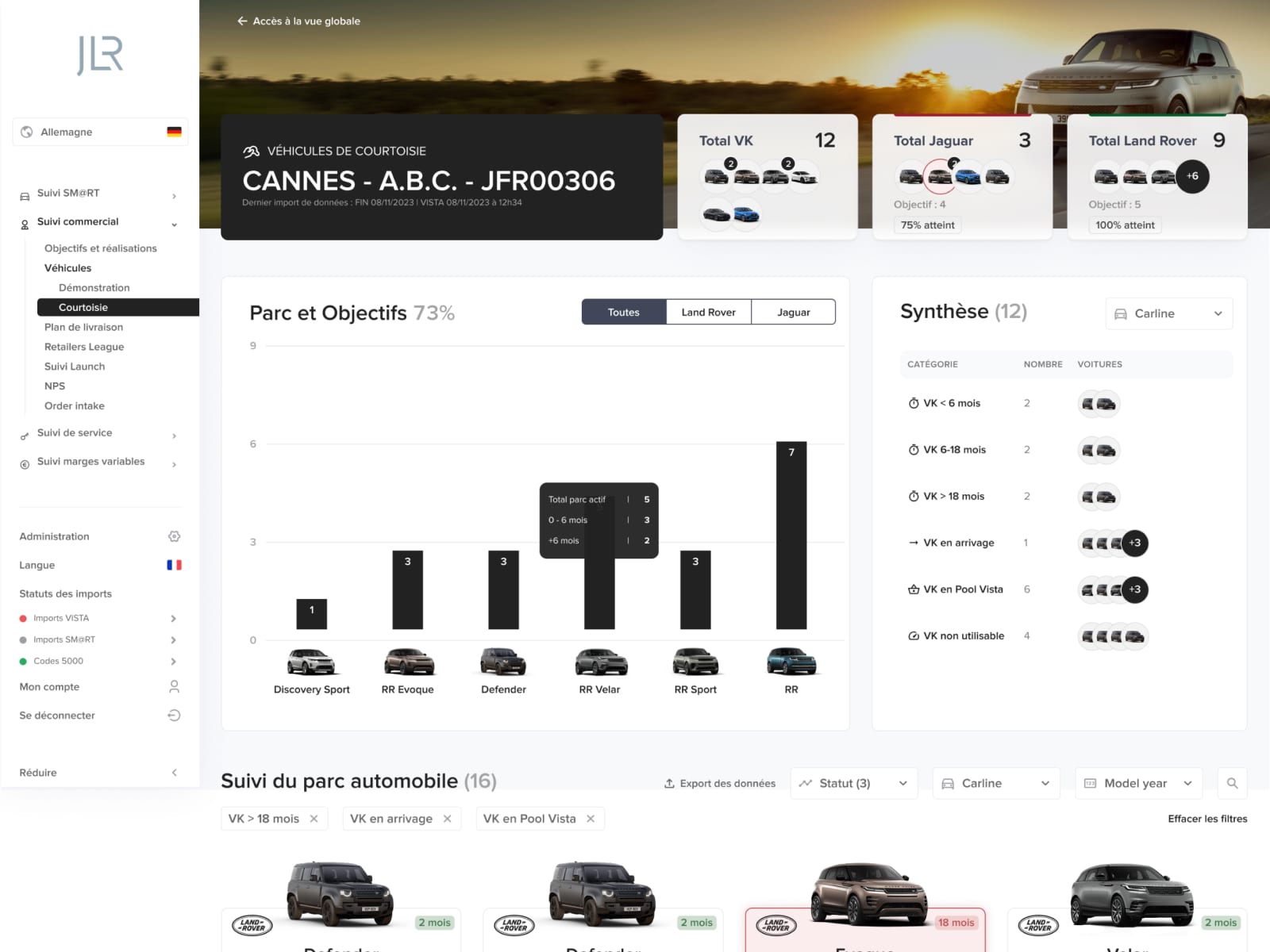The height and width of the screenshot is (952, 1270).
Task: Select the Courtoisie menu item
Action: click(118, 307)
